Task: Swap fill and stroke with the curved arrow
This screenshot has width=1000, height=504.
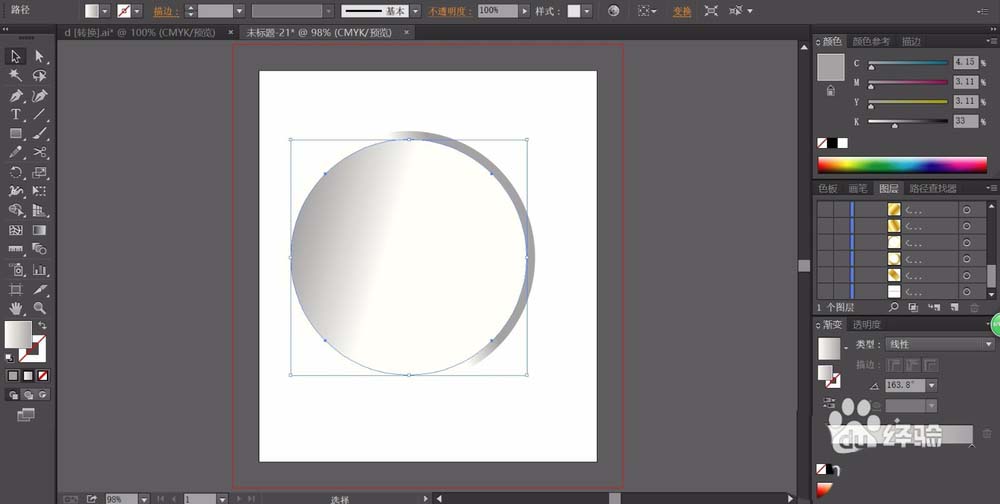Action: (43, 325)
